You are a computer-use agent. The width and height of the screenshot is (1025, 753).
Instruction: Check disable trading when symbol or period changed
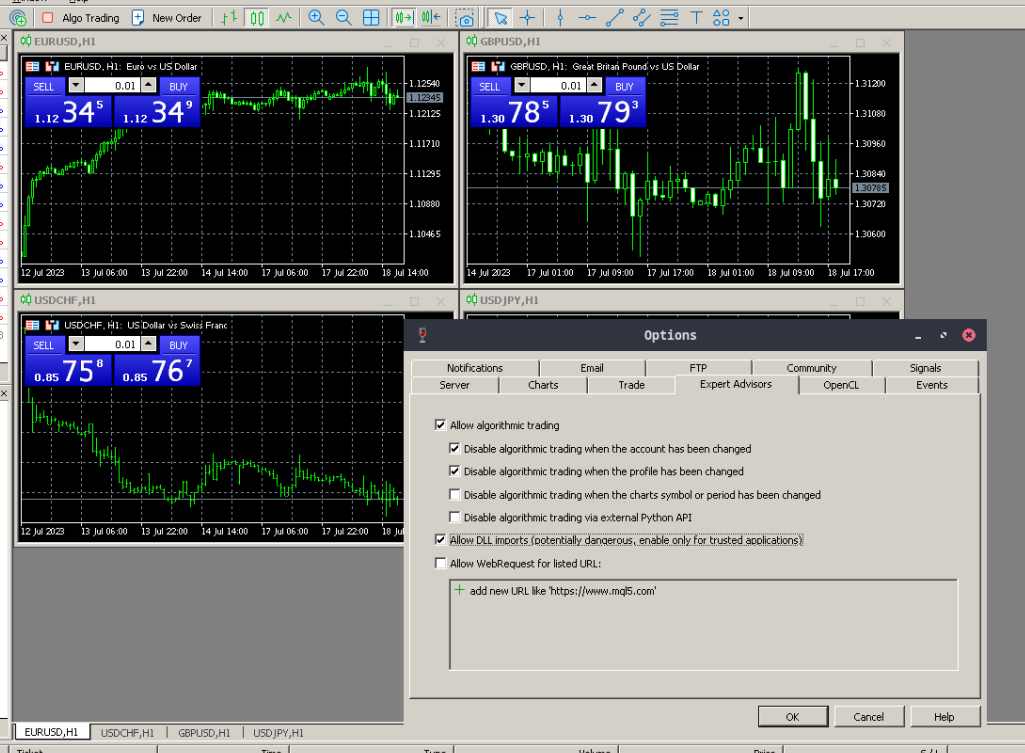(x=455, y=494)
